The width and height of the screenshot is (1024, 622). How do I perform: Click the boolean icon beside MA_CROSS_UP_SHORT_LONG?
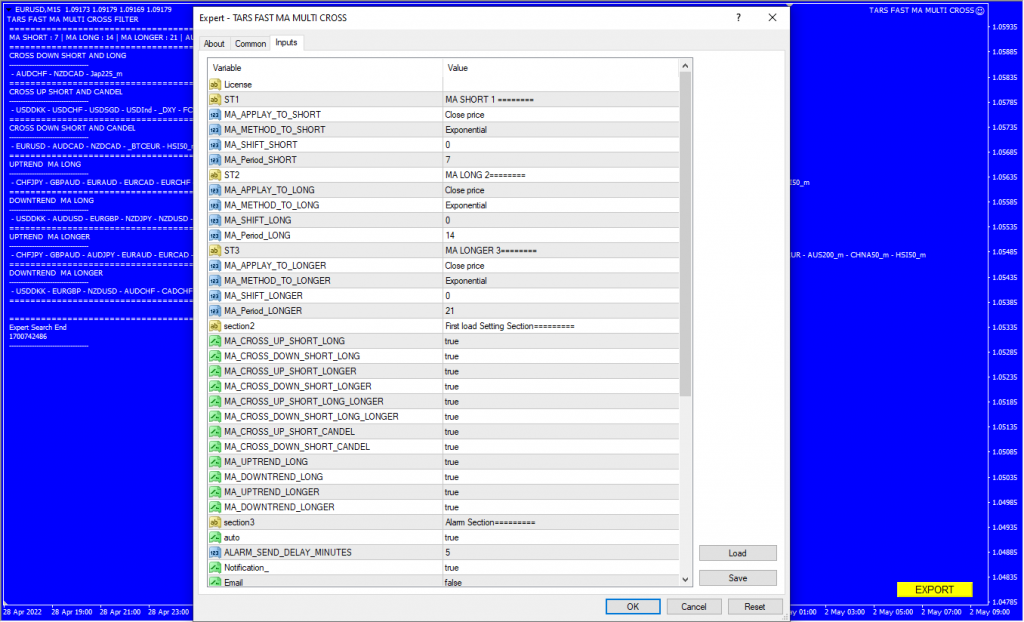pyautogui.click(x=215, y=341)
